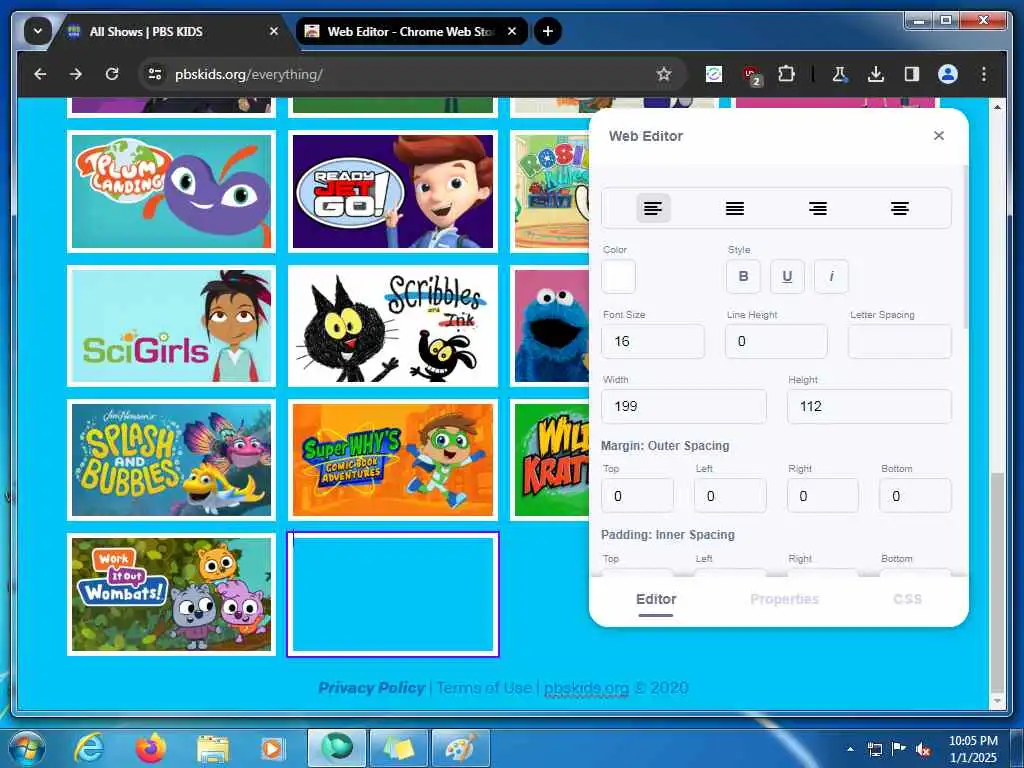1024x768 pixels.
Task: Open the Downloads icon
Action: pos(876,74)
